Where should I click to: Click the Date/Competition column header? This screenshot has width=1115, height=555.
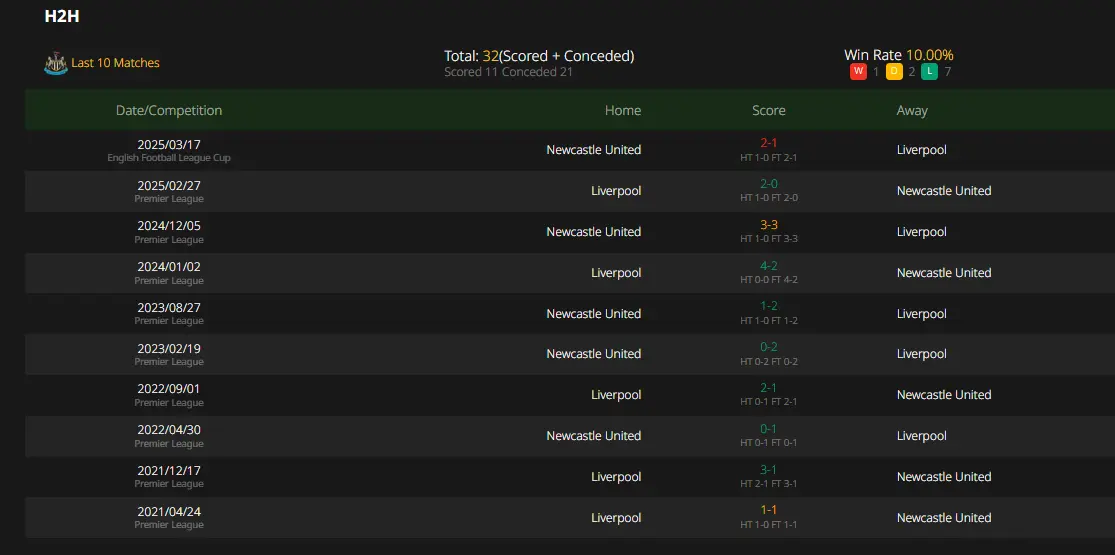click(x=169, y=110)
